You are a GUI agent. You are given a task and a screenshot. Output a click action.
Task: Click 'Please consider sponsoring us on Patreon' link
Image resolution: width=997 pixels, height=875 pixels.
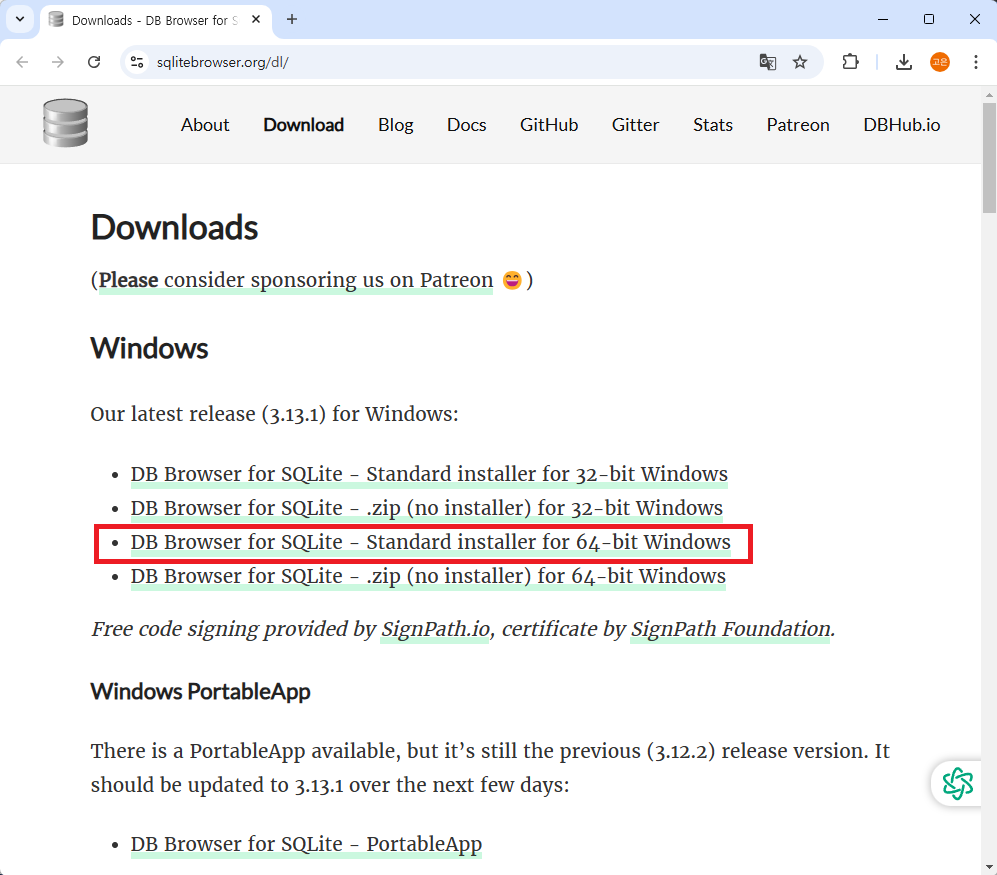(296, 280)
